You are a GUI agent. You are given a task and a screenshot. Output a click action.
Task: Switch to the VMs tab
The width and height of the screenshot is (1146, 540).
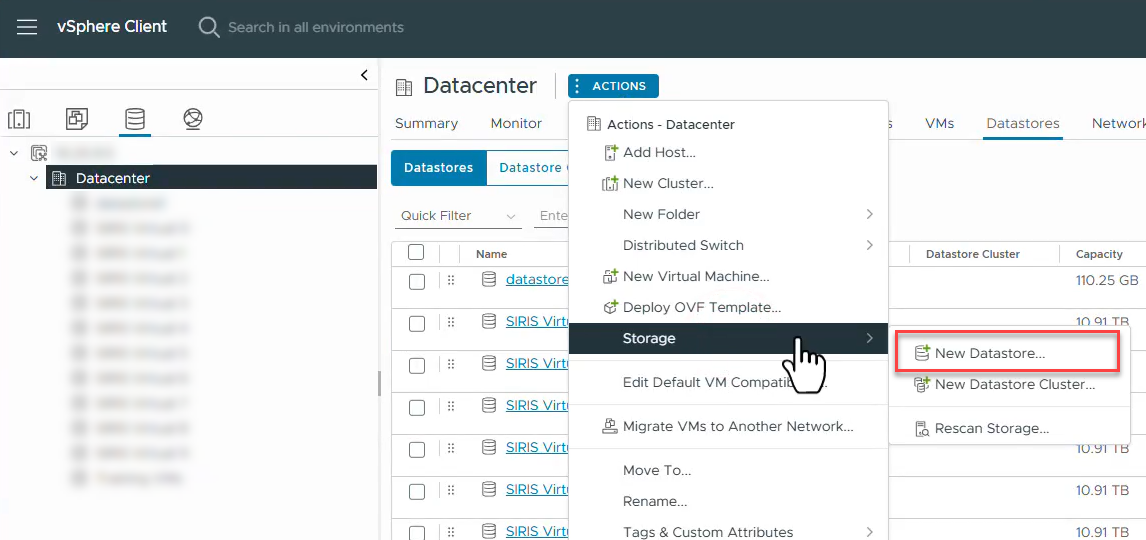(x=939, y=123)
